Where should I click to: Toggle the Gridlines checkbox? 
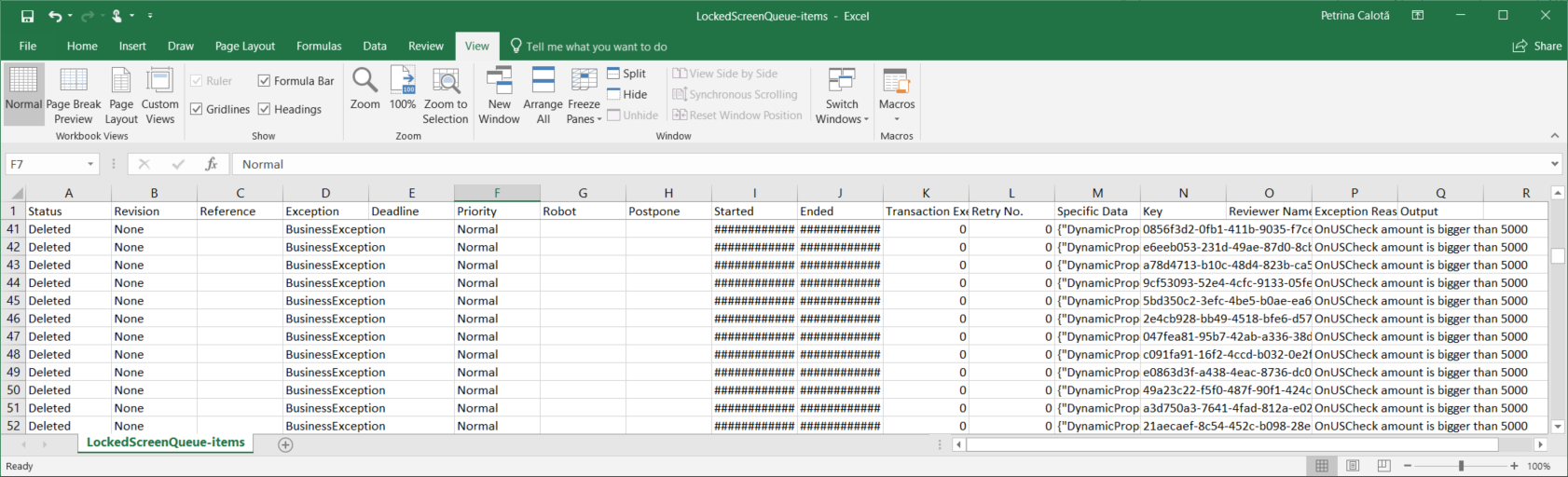coord(197,109)
